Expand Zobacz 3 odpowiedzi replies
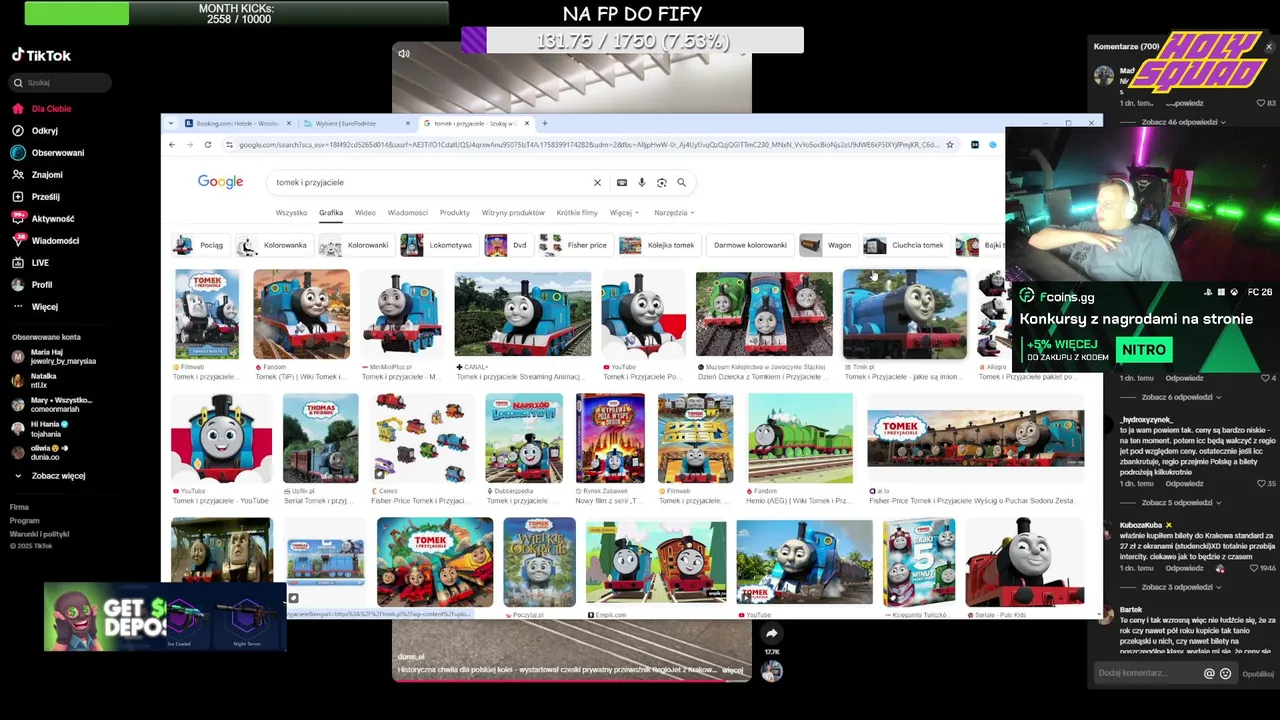This screenshot has width=1280, height=720. 1181,587
